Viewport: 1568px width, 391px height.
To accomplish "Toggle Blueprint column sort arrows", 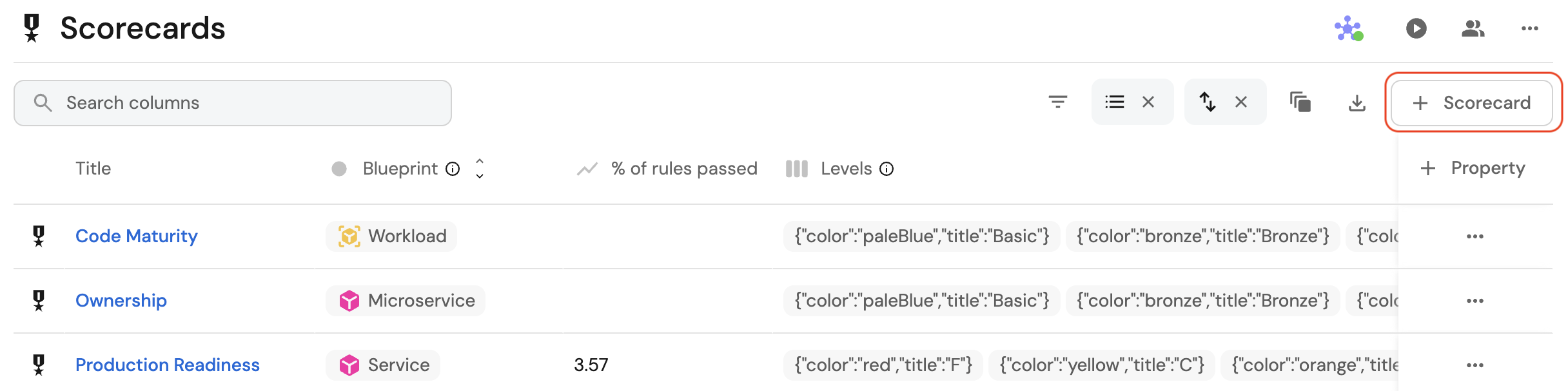I will click(x=480, y=168).
